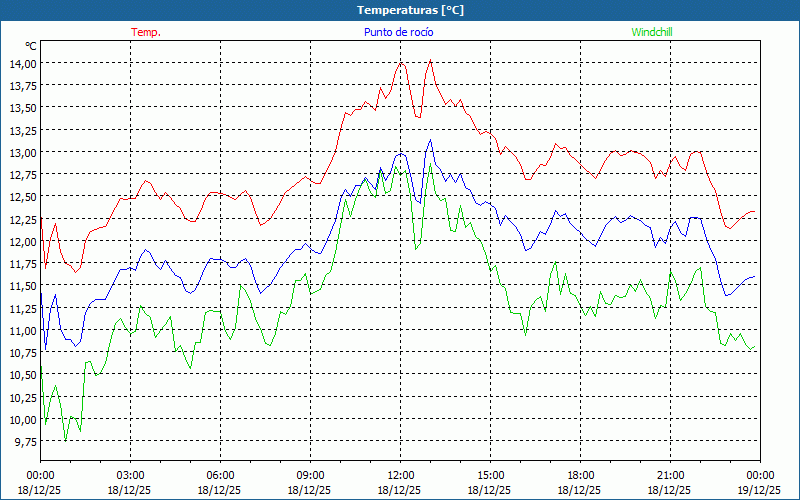Click the 19/12/25 date label
This screenshot has height=500, width=800.
[x=758, y=491]
